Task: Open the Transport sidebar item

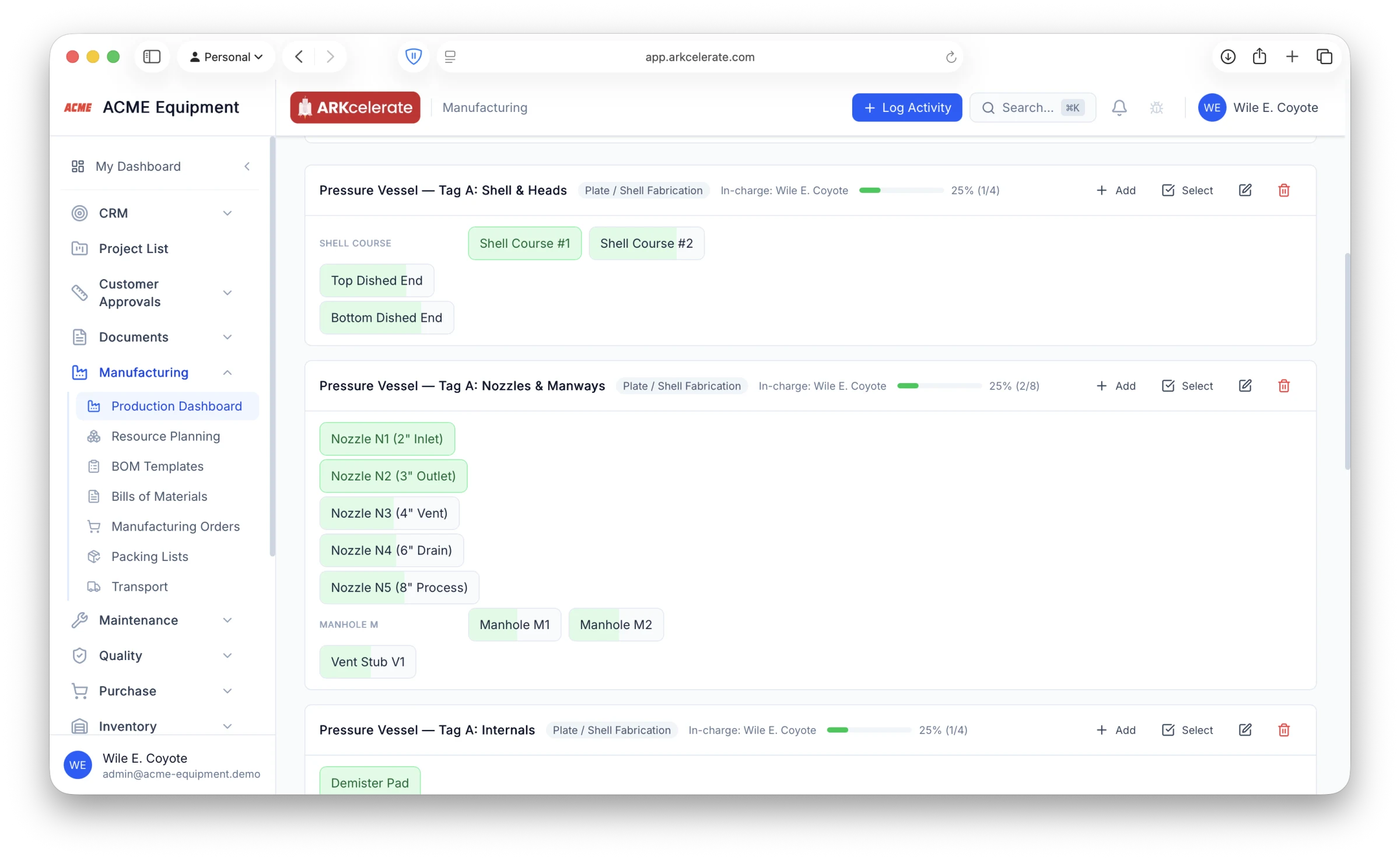Action: click(x=166, y=586)
